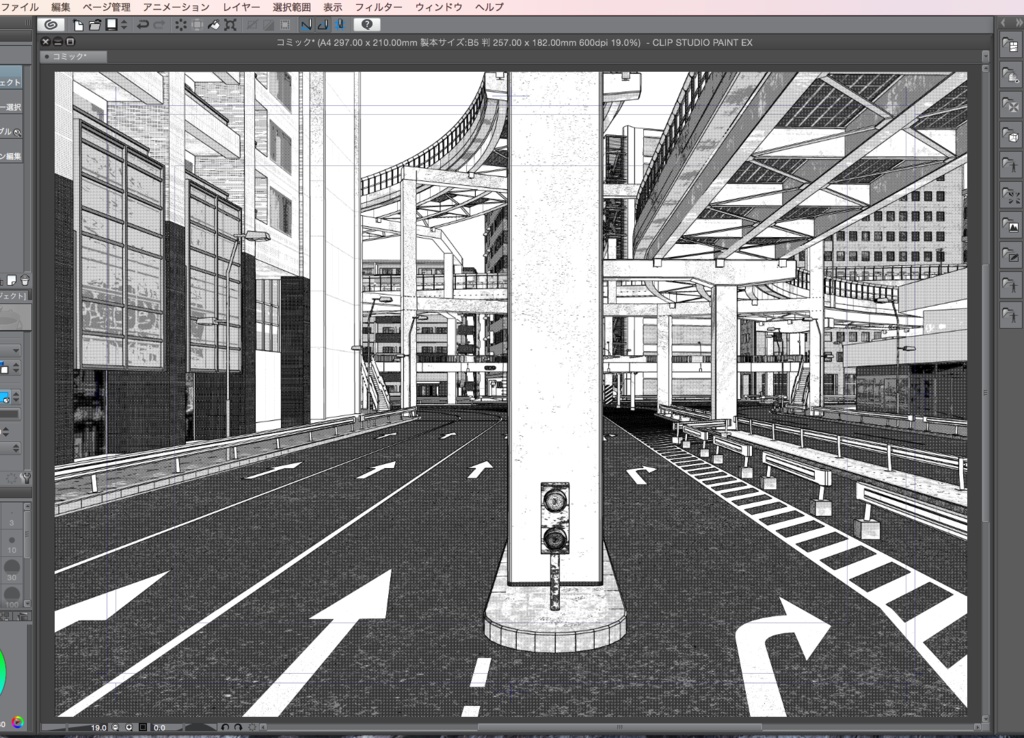Open the zoom level dropdown in the status bar
Viewport: 1024px width, 738px height.
[113, 727]
